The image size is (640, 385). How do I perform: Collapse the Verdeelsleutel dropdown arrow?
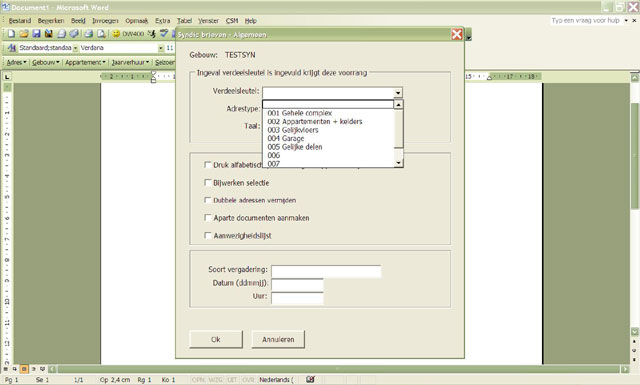[x=398, y=93]
